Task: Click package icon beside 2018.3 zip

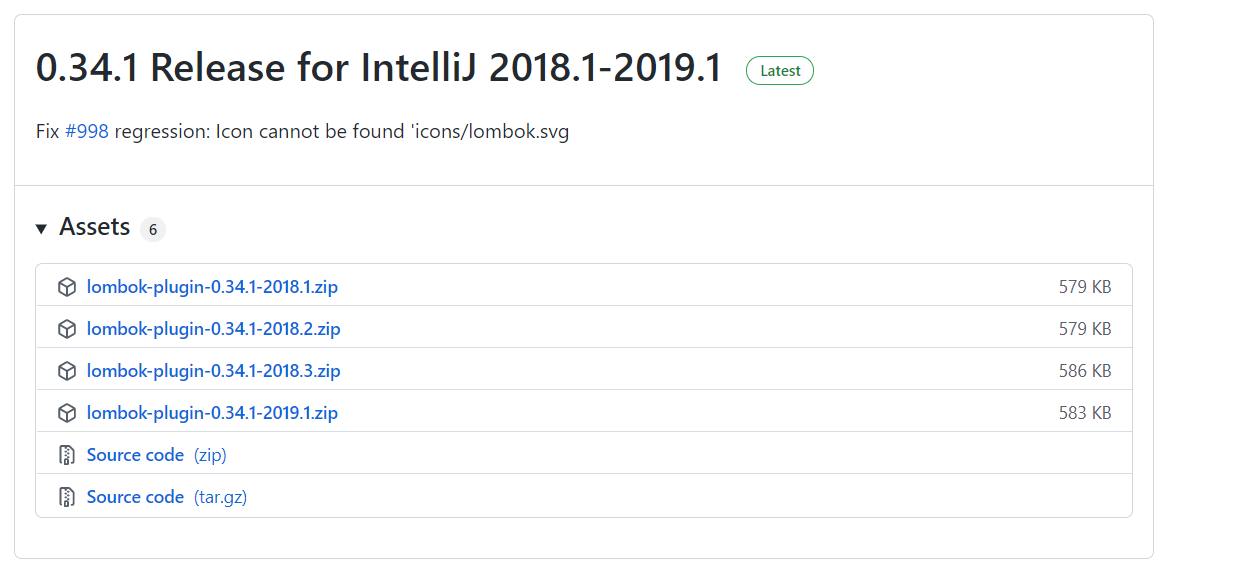Action: 67,371
